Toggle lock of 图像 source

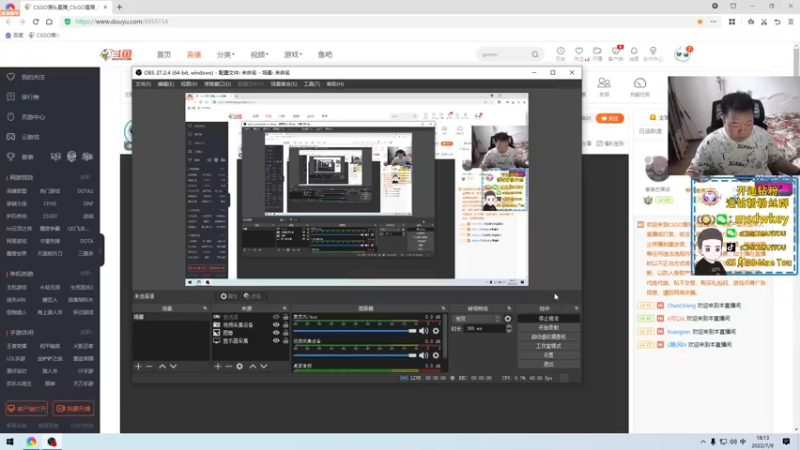[286, 333]
